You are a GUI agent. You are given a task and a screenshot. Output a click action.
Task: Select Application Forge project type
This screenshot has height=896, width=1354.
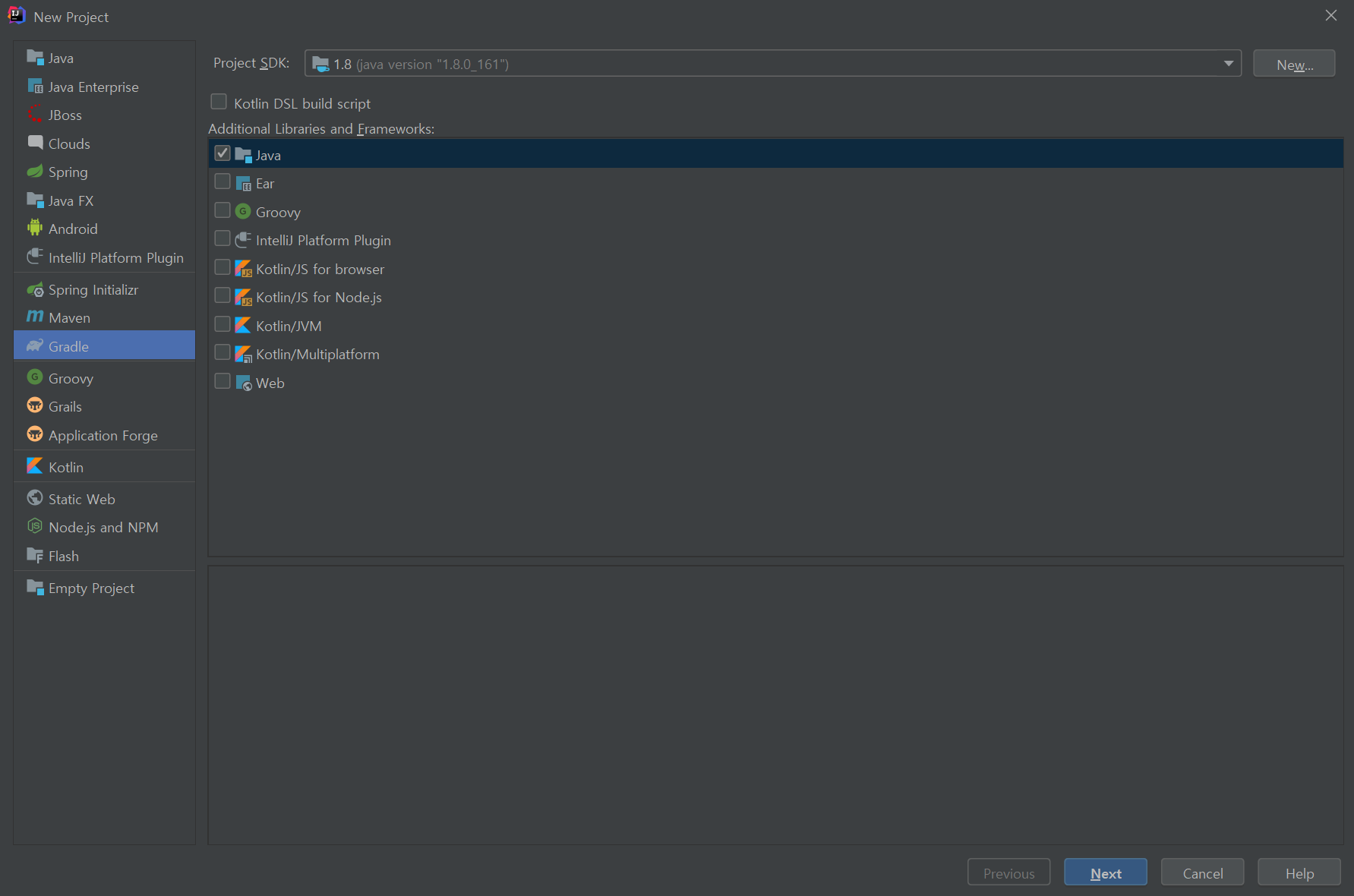104,435
